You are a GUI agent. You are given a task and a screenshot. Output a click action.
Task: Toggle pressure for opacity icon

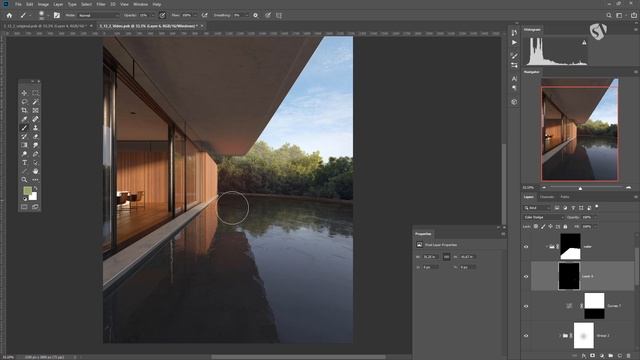pyautogui.click(x=162, y=15)
